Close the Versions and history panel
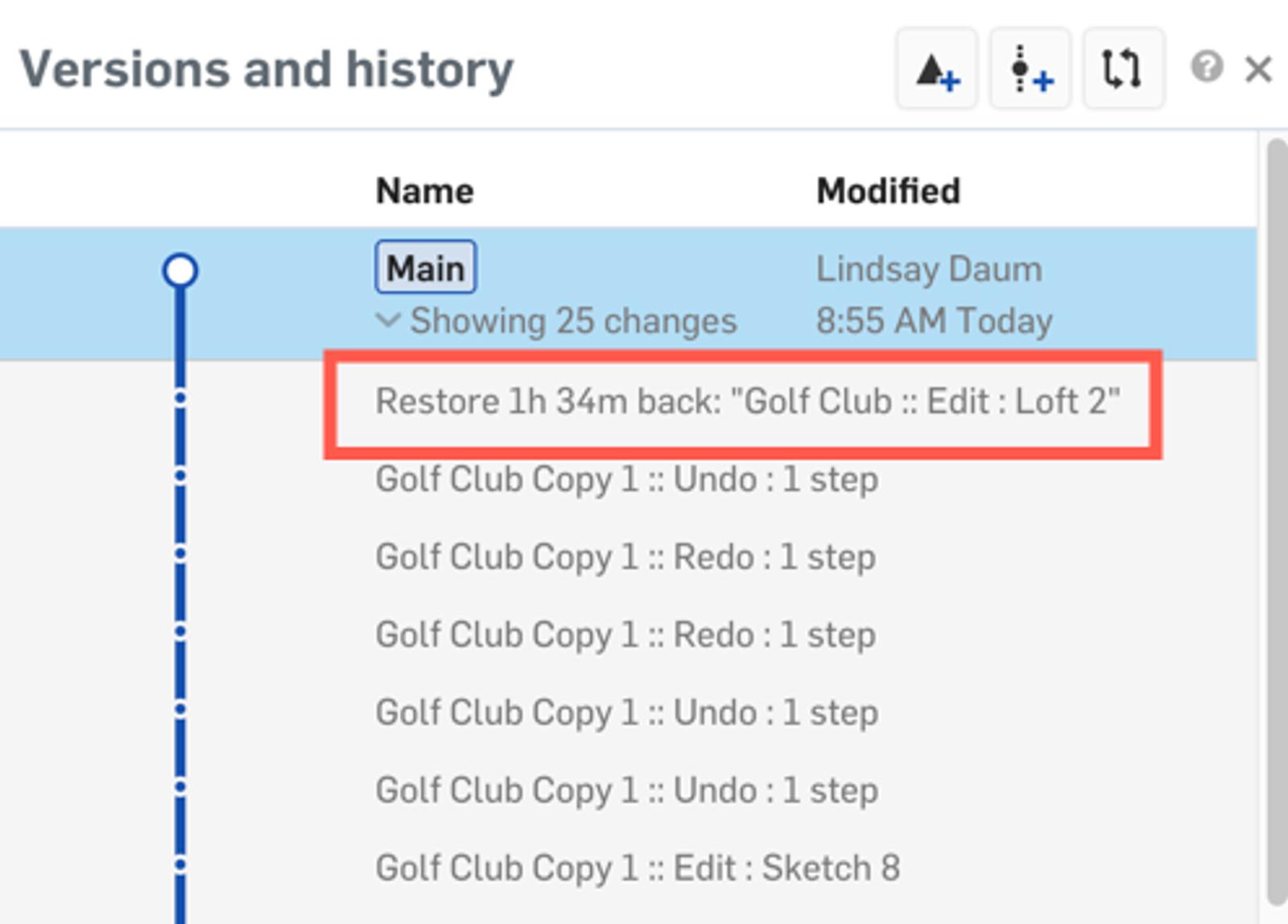This screenshot has height=924, width=1288. pos(1257,69)
